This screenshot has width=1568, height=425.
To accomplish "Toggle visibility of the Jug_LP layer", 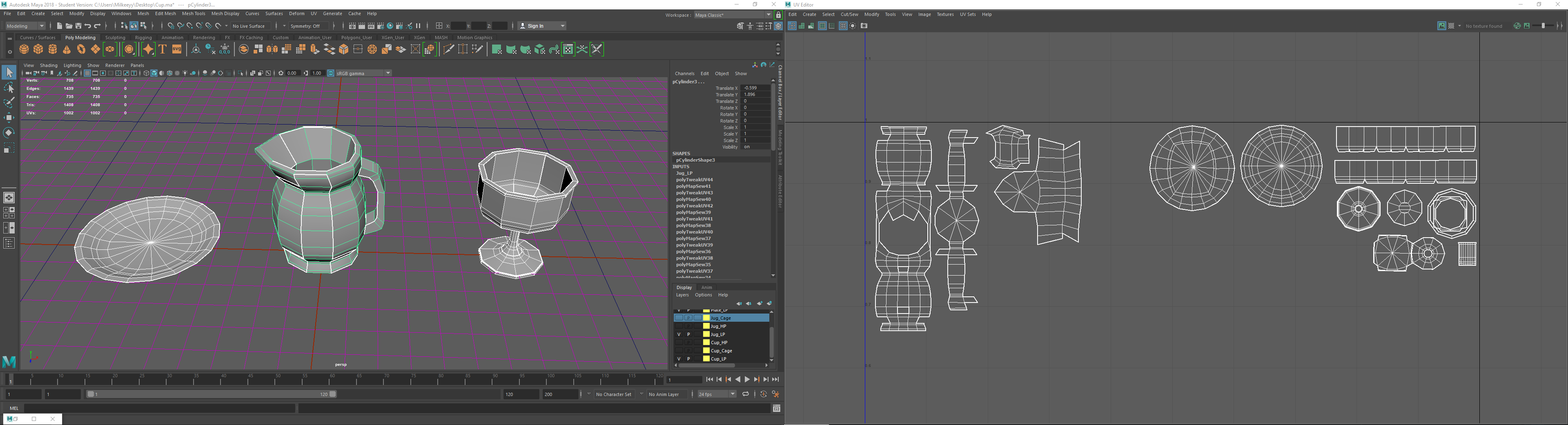I will [679, 334].
